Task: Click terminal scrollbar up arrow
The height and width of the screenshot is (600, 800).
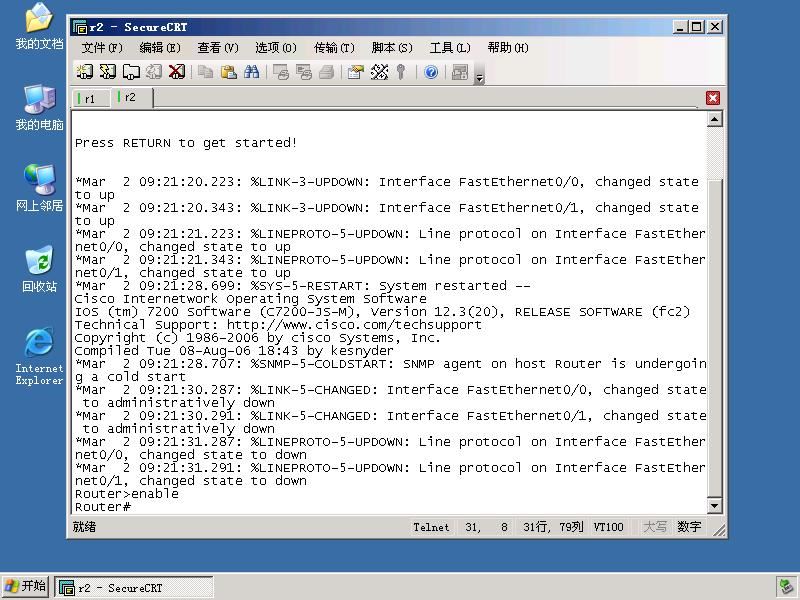Action: point(714,119)
